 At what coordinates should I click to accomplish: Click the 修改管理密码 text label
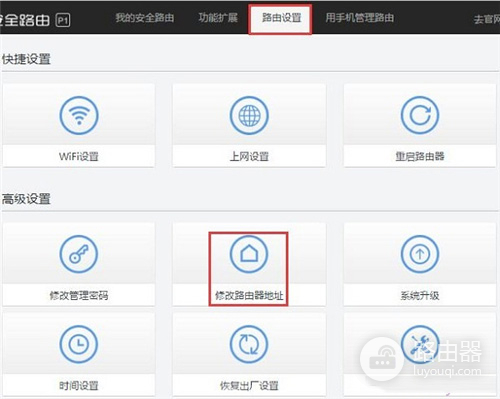[x=79, y=295]
